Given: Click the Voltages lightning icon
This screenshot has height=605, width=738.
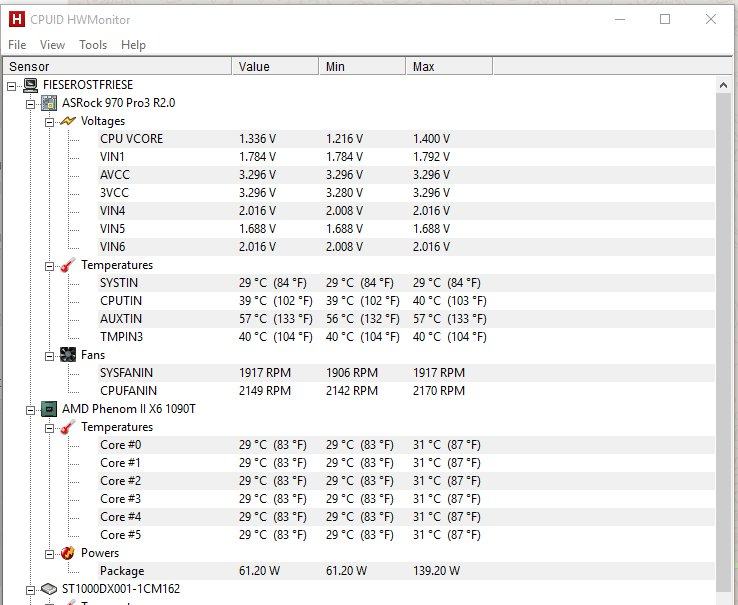Looking at the screenshot, I should 68,121.
